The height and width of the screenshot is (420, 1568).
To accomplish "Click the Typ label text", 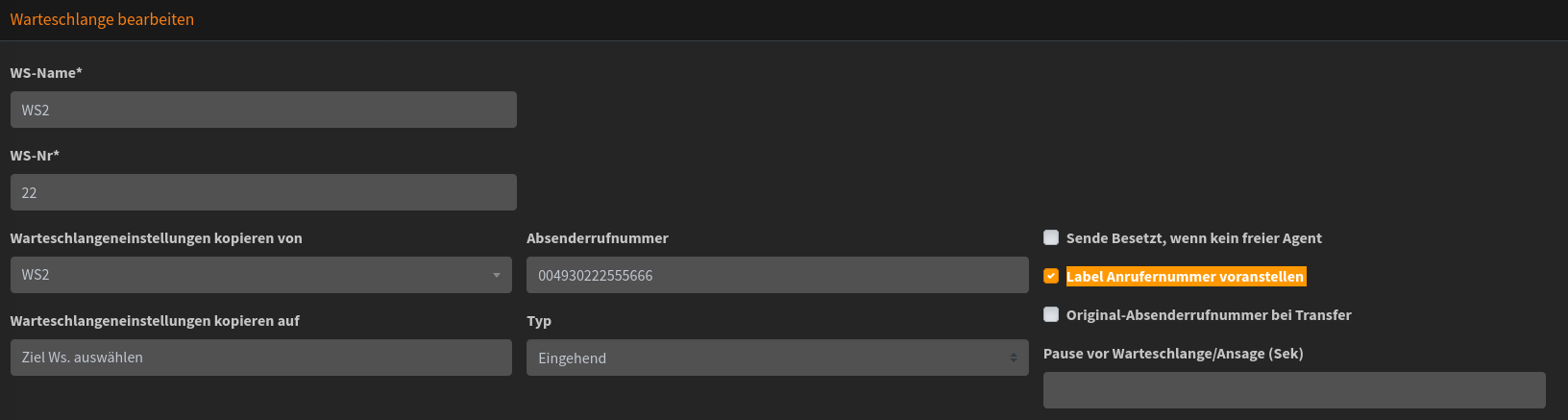I will pyautogui.click(x=539, y=321).
